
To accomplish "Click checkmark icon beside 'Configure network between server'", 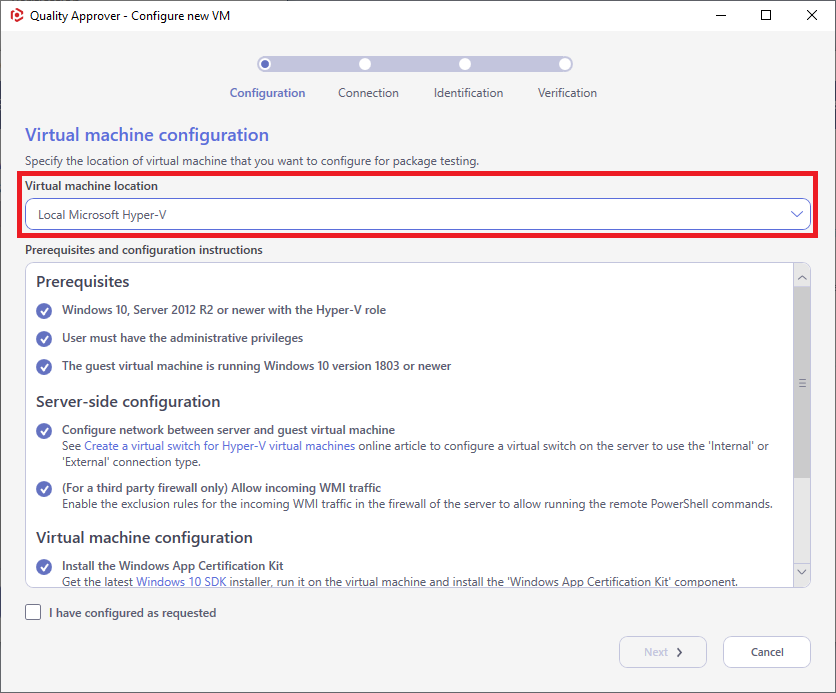I will (x=44, y=431).
